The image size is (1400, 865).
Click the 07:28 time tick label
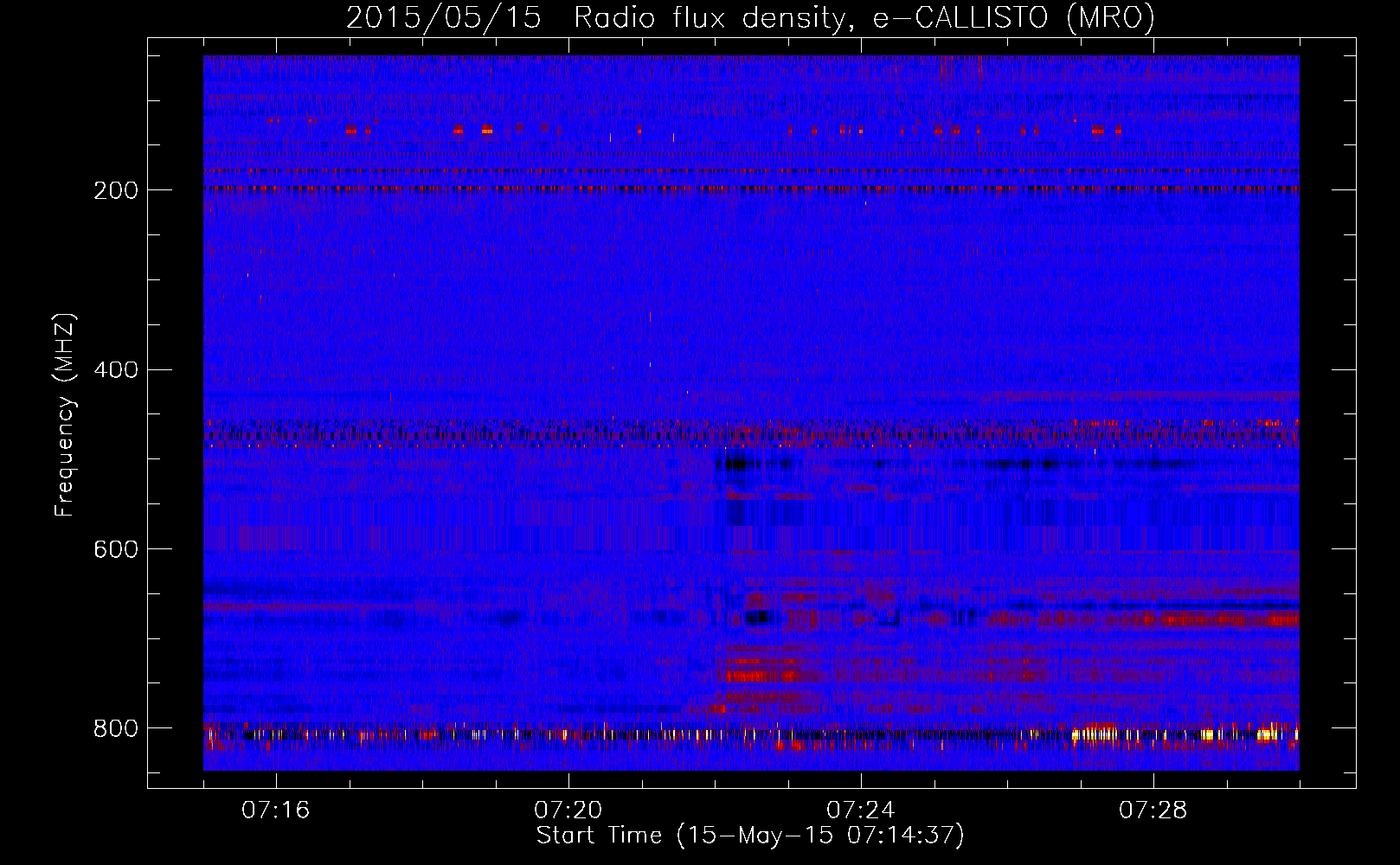click(x=1153, y=811)
